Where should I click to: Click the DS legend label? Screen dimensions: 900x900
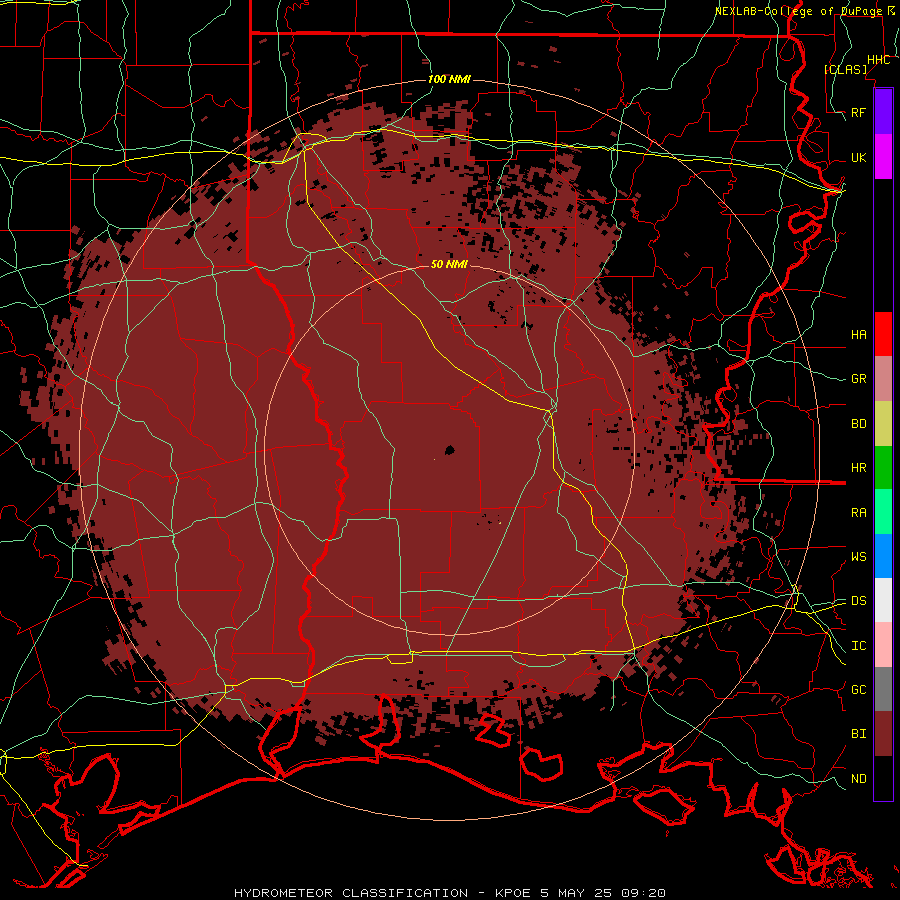click(859, 601)
